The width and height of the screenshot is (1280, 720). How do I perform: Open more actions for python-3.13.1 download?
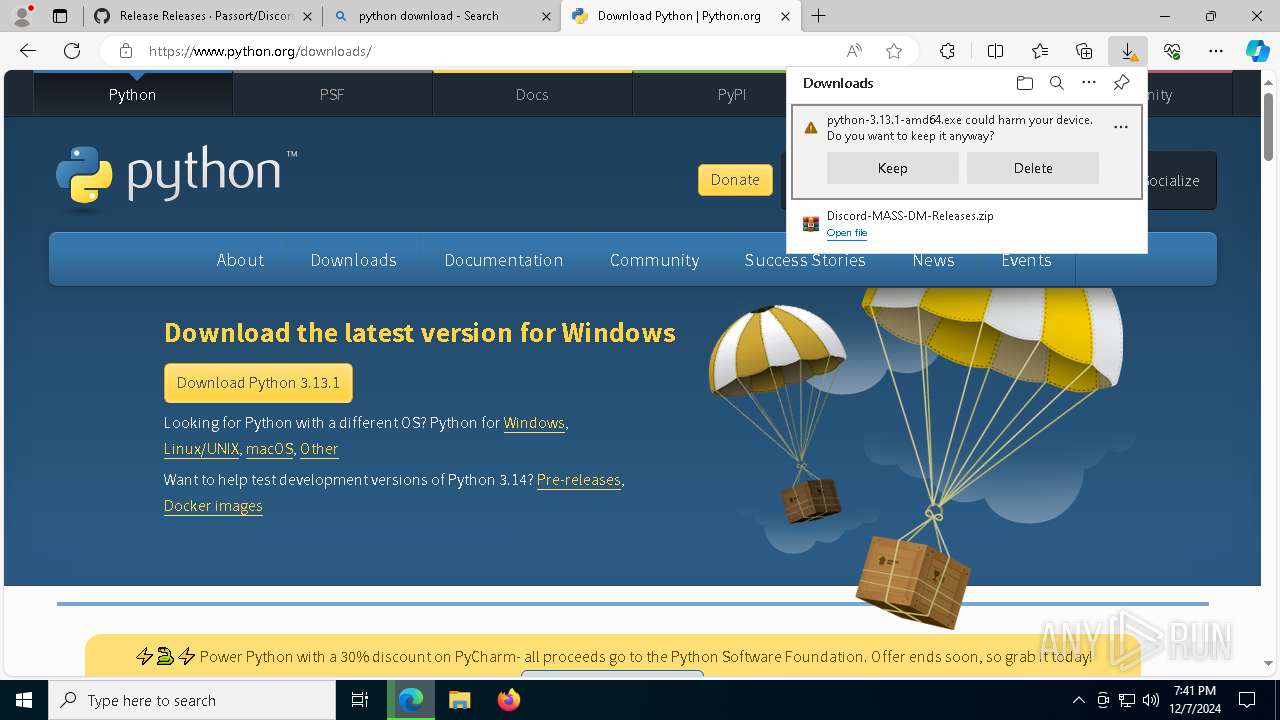point(1121,127)
